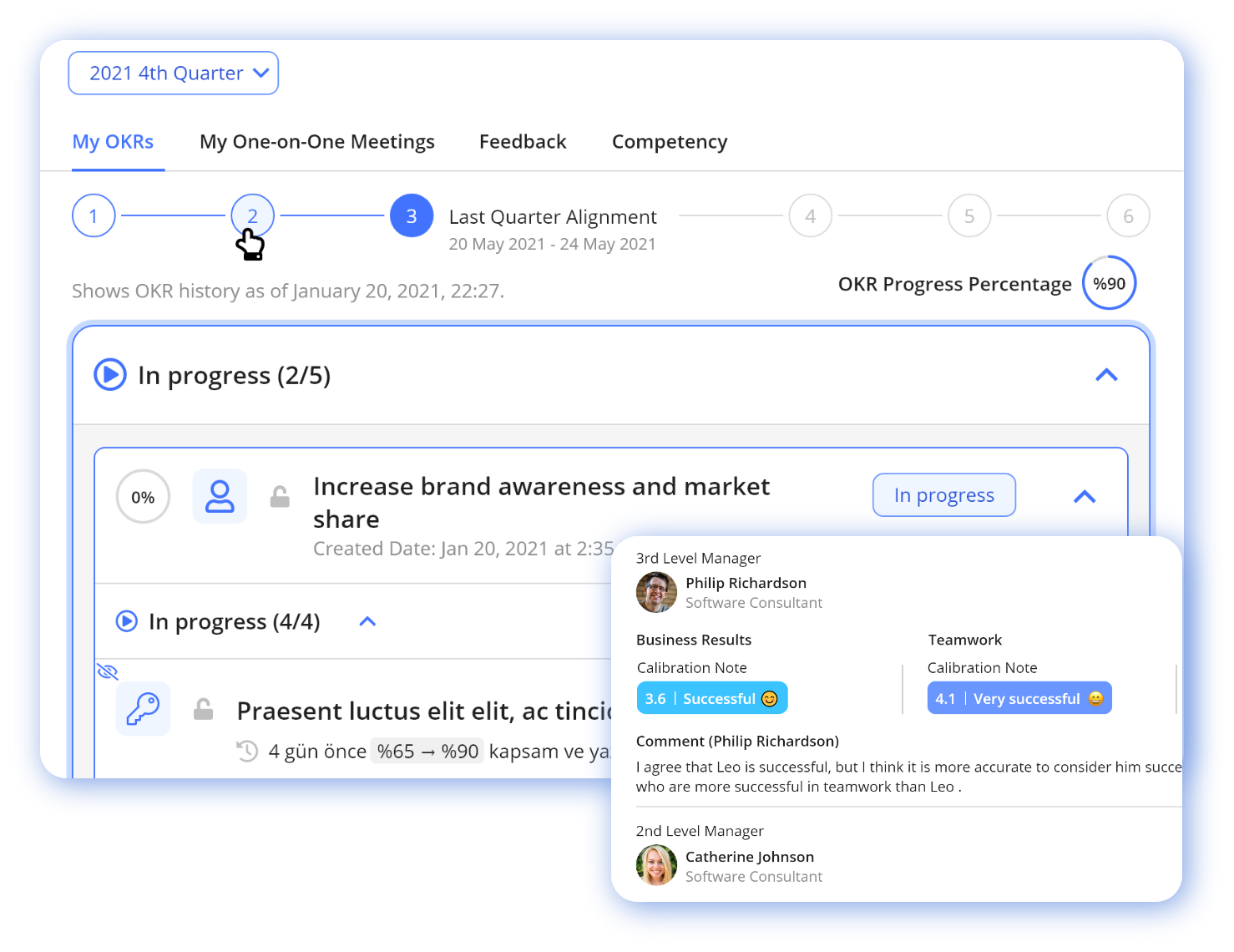Click the history clock icon

(x=247, y=752)
